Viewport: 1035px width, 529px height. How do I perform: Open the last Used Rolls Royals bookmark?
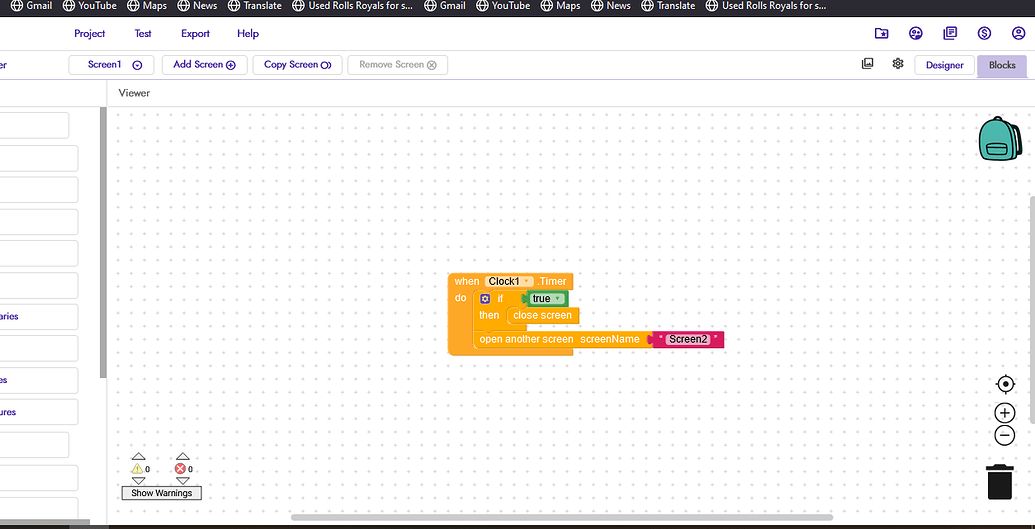[x=766, y=5]
